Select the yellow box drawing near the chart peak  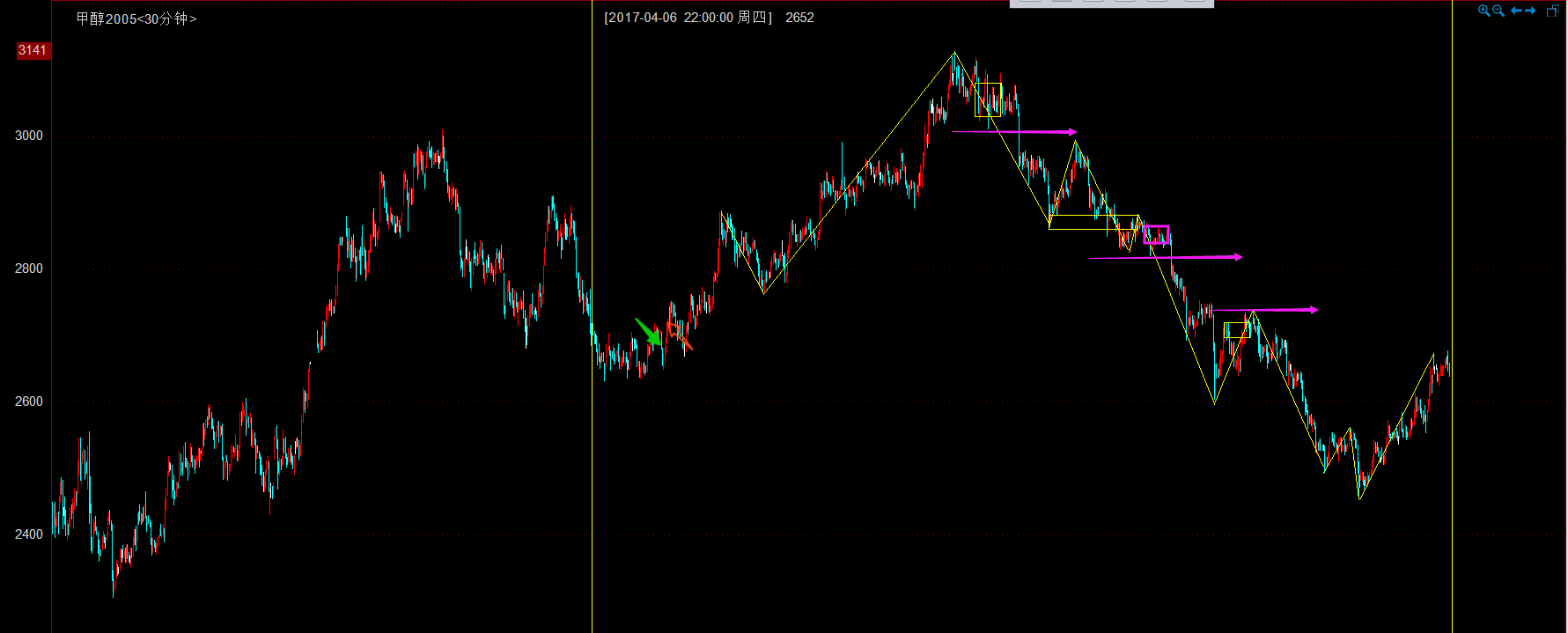coord(988,99)
